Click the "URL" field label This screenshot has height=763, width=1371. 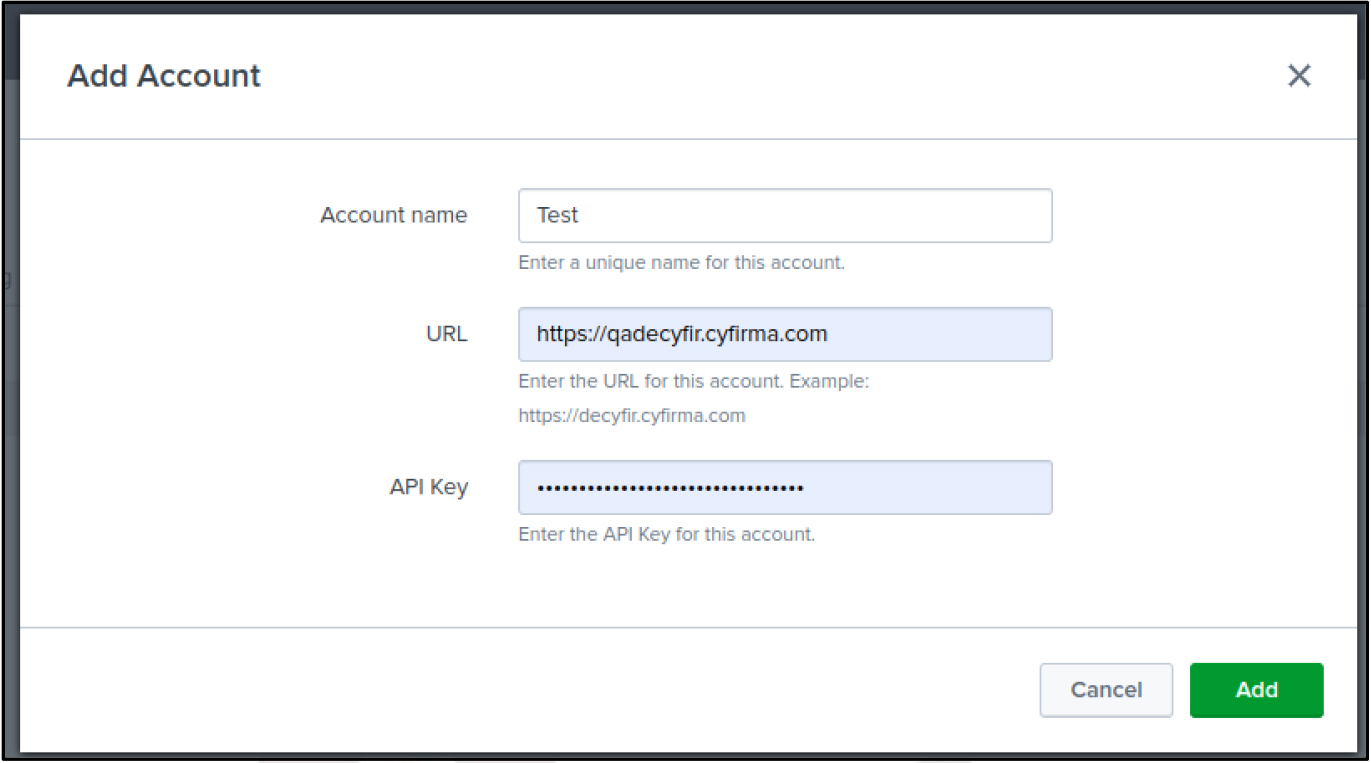(x=447, y=334)
